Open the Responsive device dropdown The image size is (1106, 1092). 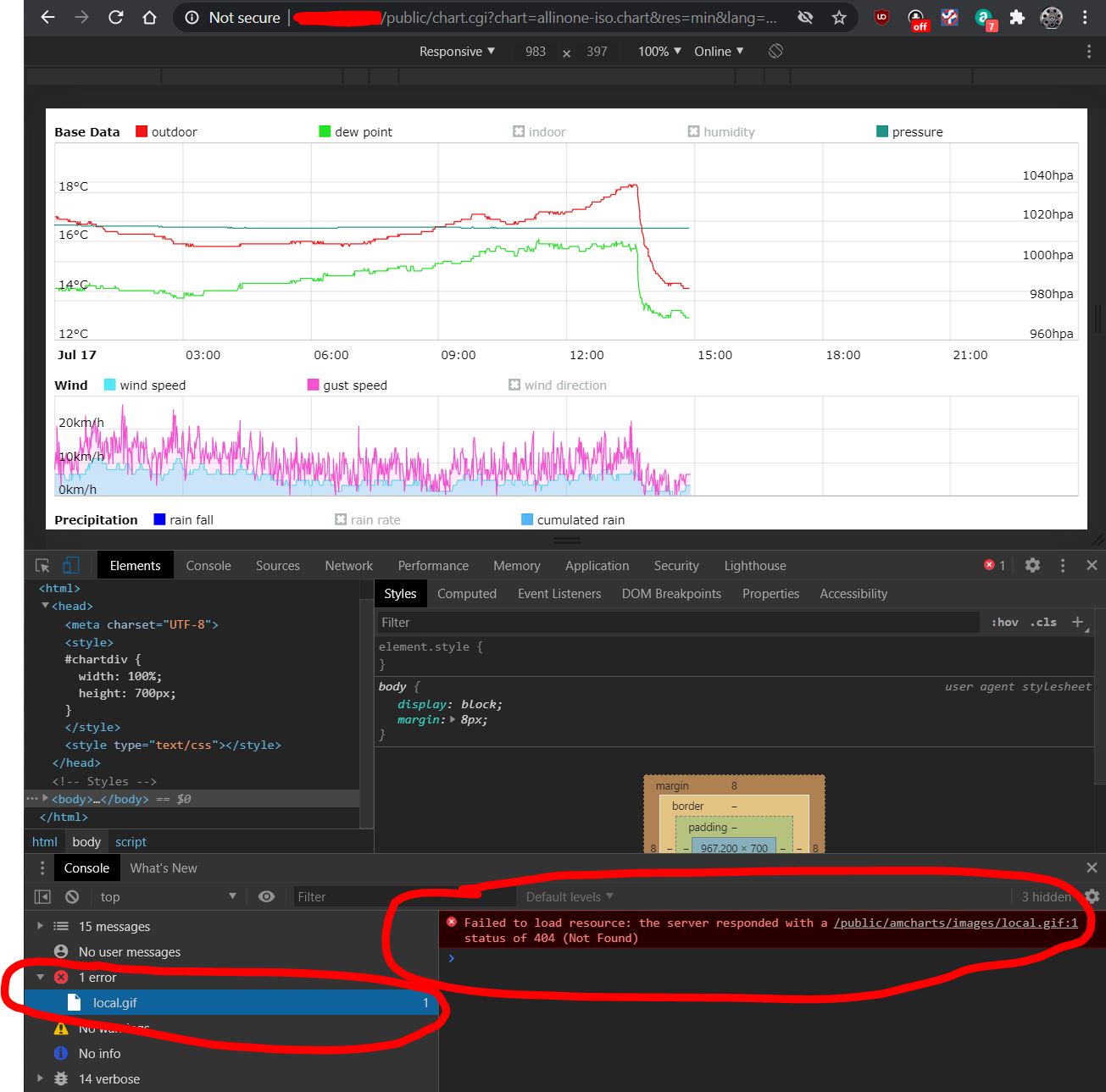coord(457,52)
